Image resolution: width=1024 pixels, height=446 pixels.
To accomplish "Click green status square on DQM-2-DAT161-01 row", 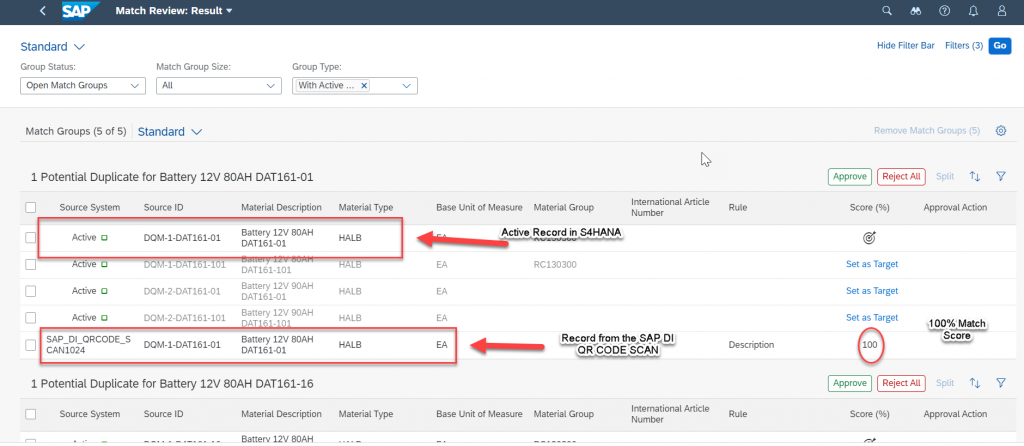I will click(x=104, y=291).
